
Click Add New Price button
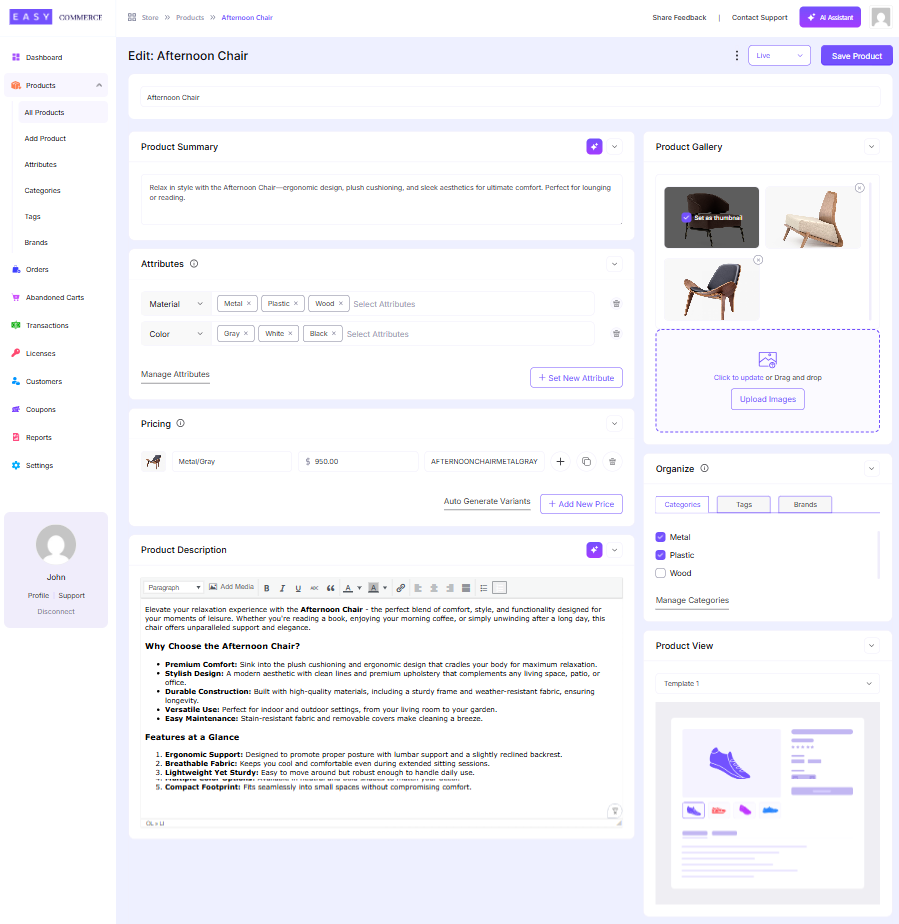click(x=581, y=504)
